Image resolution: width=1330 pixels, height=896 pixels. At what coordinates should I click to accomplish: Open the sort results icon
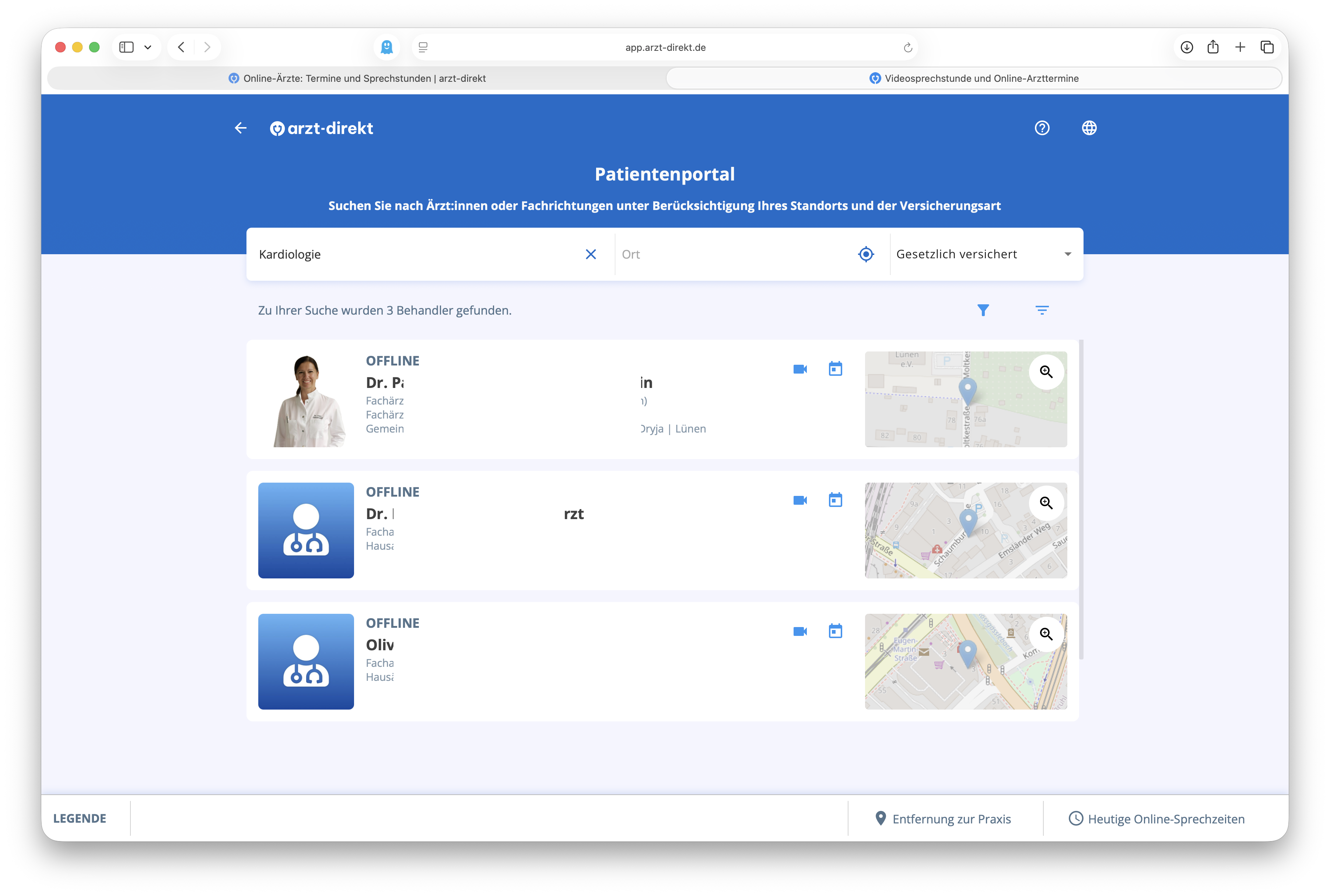[1042, 310]
